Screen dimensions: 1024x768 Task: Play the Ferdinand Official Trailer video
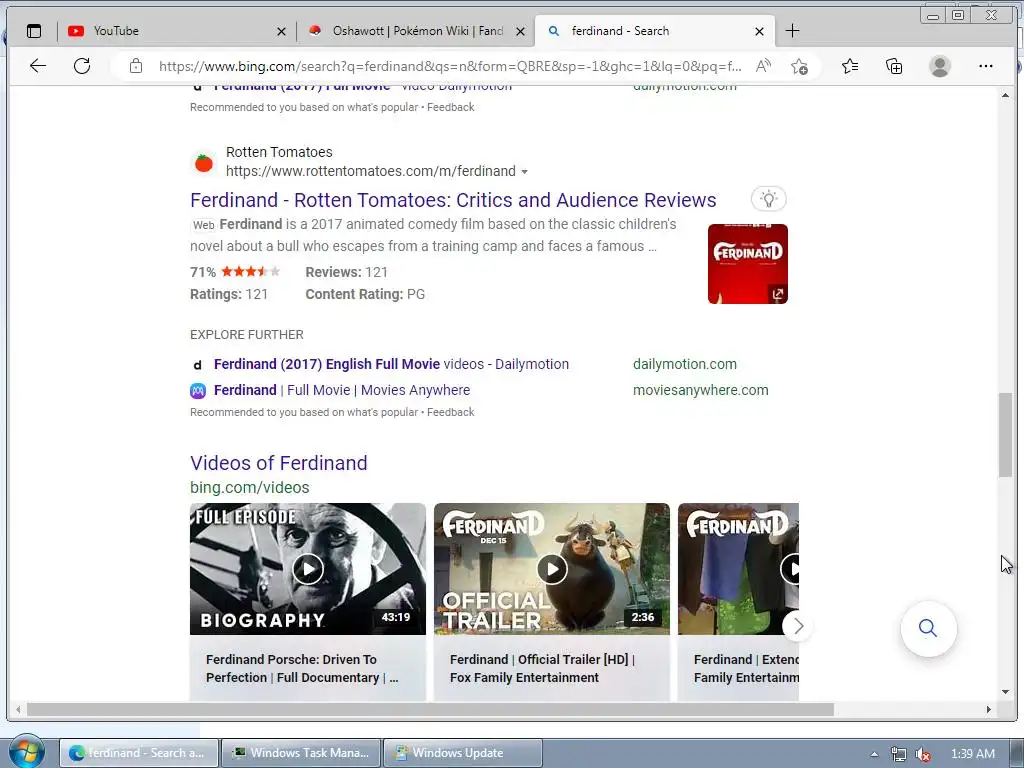pos(552,569)
